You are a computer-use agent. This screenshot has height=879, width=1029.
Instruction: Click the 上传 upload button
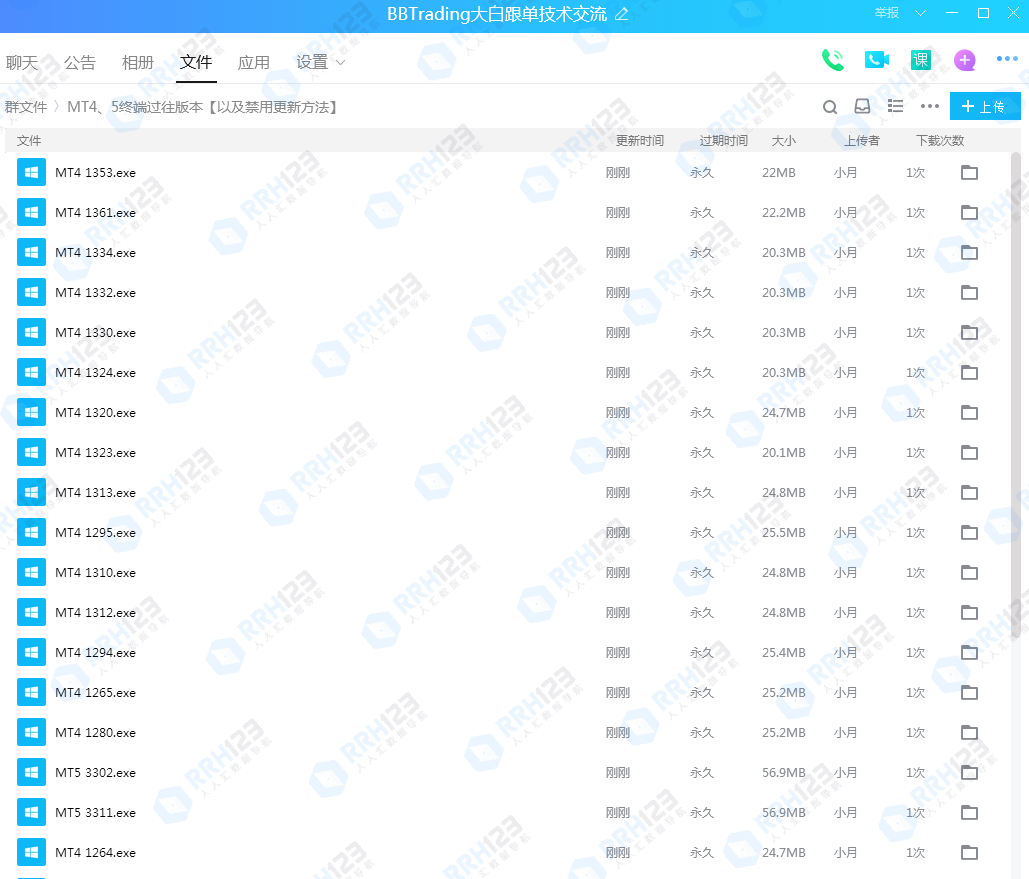(985, 106)
